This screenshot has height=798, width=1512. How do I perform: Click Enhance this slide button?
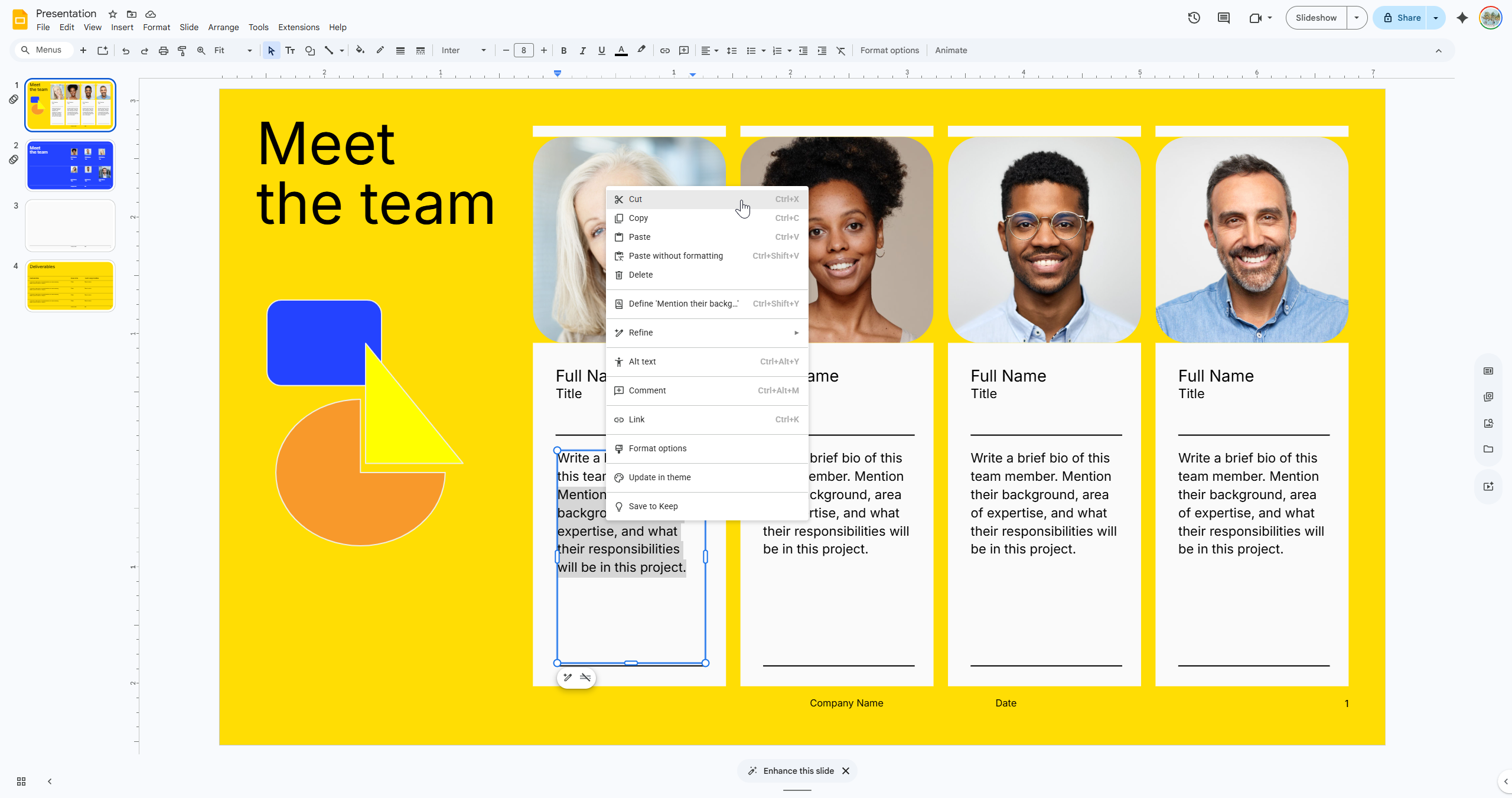pyautogui.click(x=790, y=771)
